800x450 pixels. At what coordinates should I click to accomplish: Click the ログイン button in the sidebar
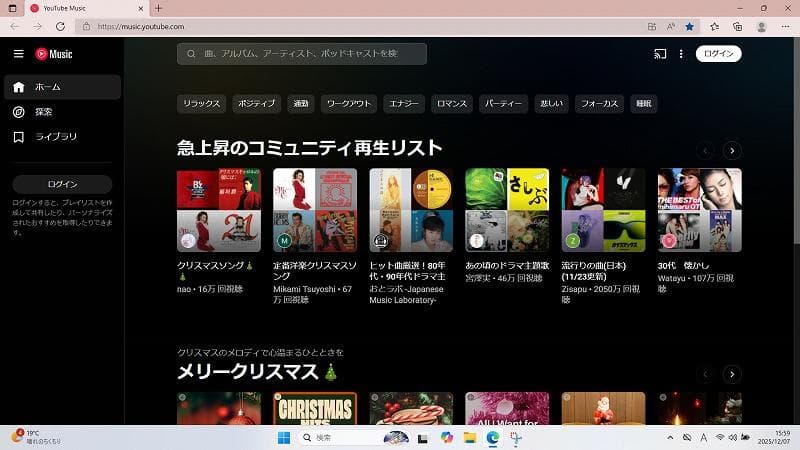62,184
